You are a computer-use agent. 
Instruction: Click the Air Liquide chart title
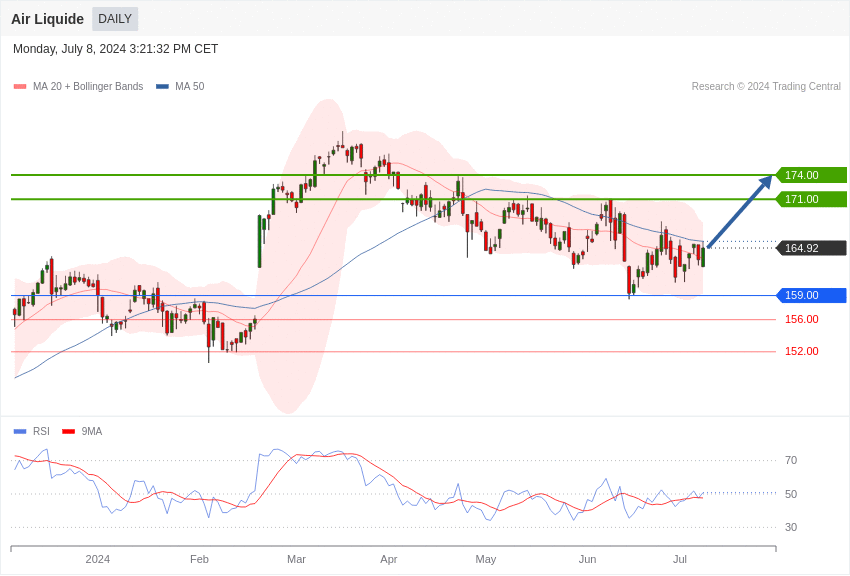pyautogui.click(x=47, y=19)
